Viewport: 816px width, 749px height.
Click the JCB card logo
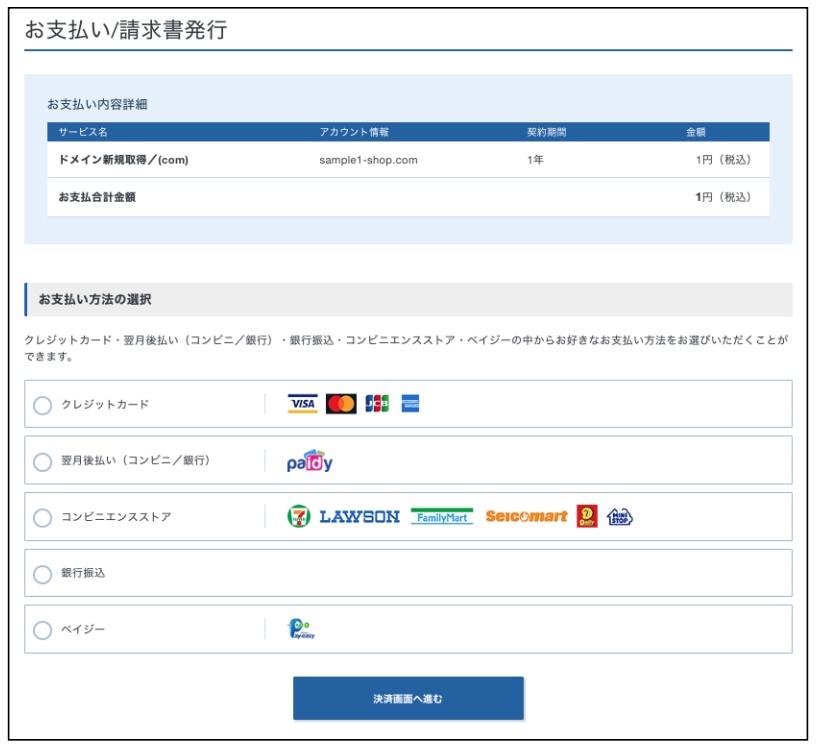[x=377, y=404]
